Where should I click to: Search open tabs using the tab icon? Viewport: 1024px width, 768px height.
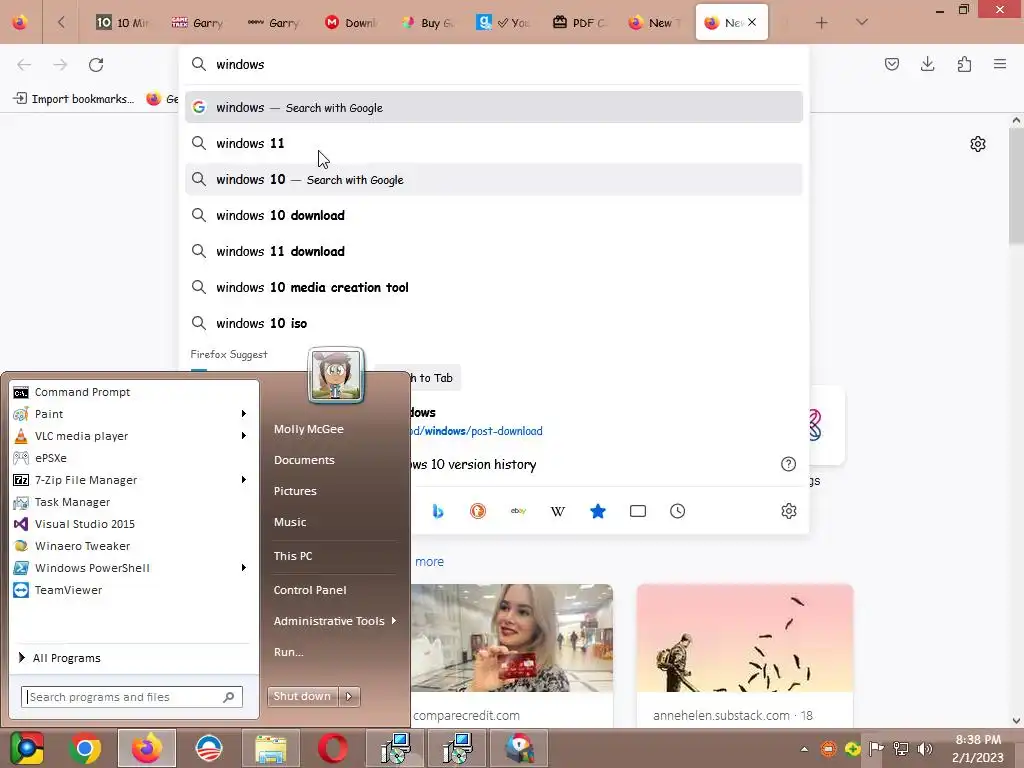tap(637, 511)
